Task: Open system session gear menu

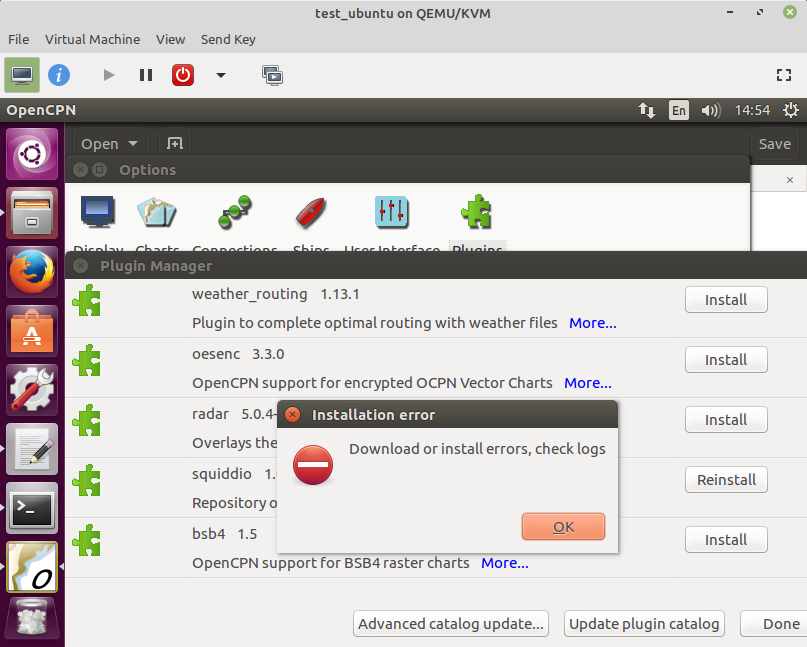Action: click(x=791, y=110)
